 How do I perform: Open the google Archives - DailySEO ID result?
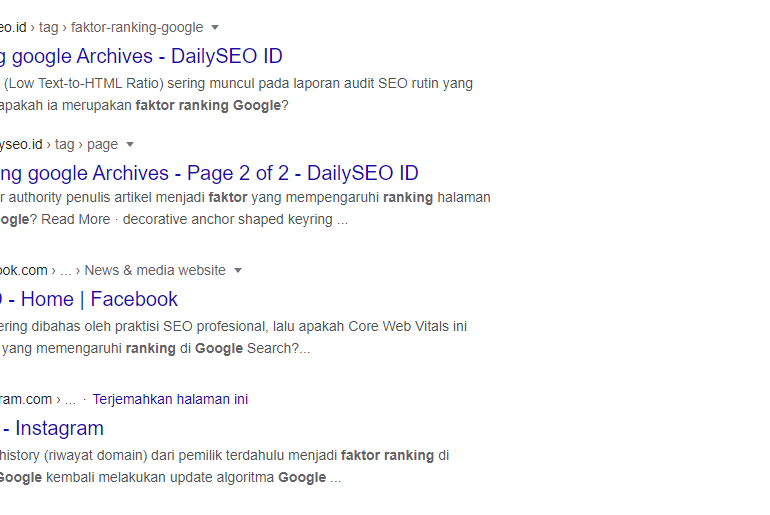141,56
